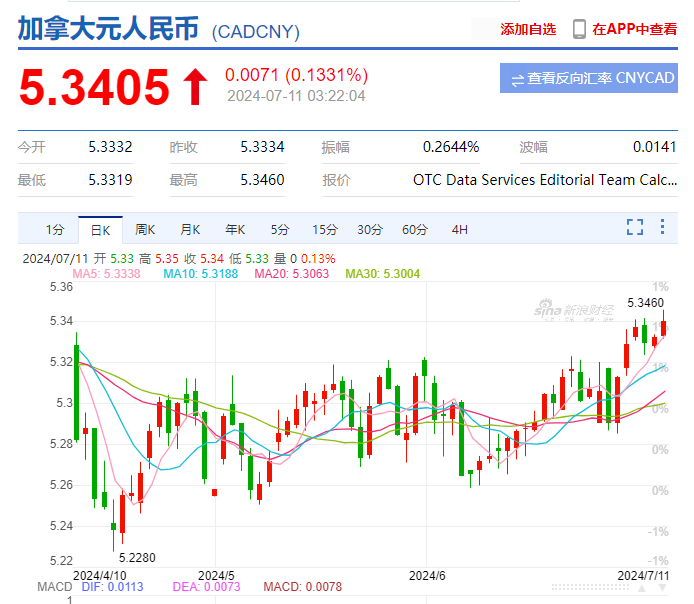This screenshot has width=694, height=604.
Task: Click the 5.22 price axis label
Action: coord(61,561)
